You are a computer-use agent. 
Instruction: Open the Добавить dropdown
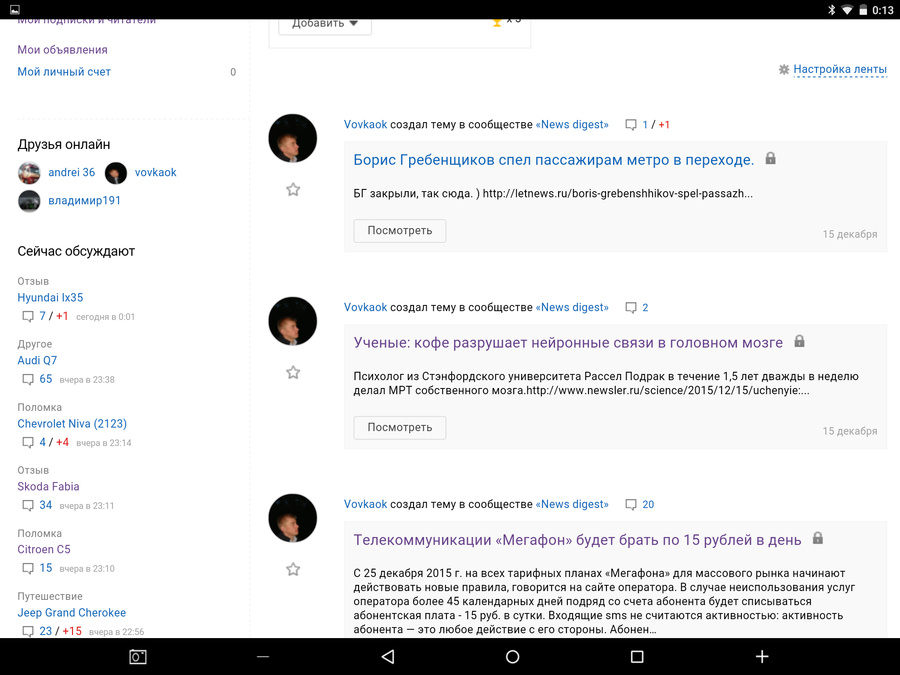[325, 24]
